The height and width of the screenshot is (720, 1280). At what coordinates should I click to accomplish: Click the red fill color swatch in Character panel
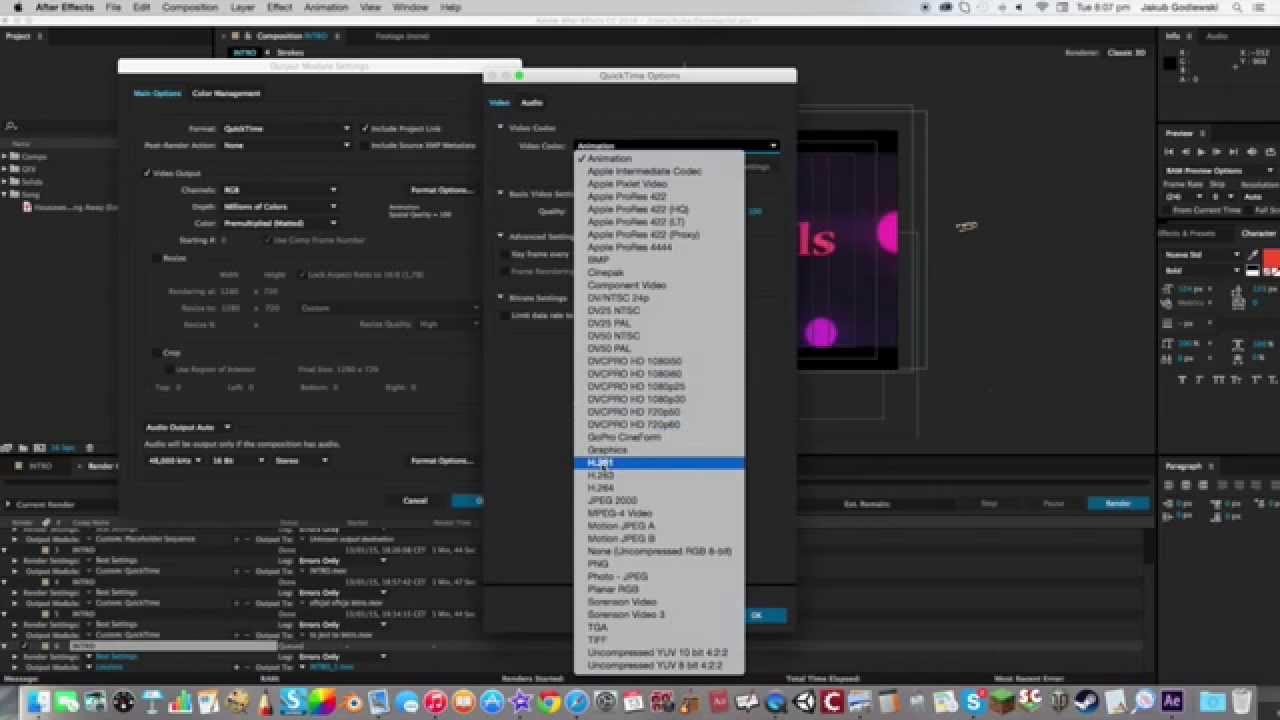coord(1271,259)
